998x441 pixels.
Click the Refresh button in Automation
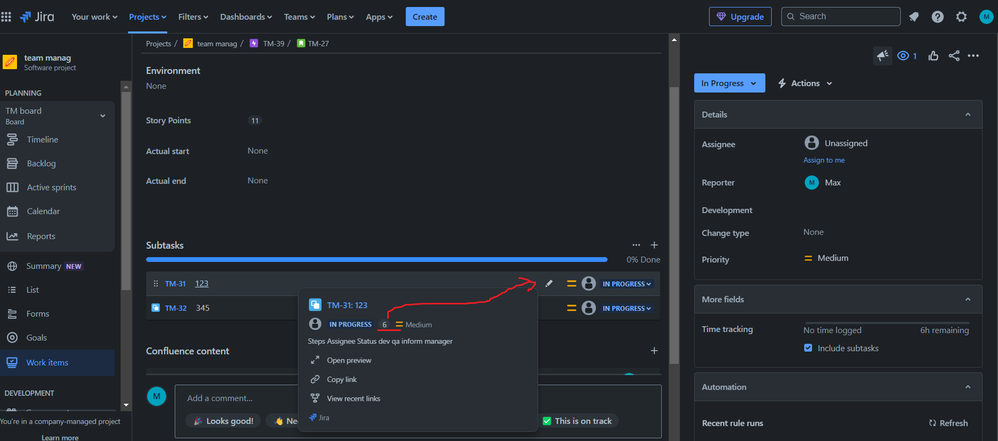pyautogui.click(x=948, y=423)
